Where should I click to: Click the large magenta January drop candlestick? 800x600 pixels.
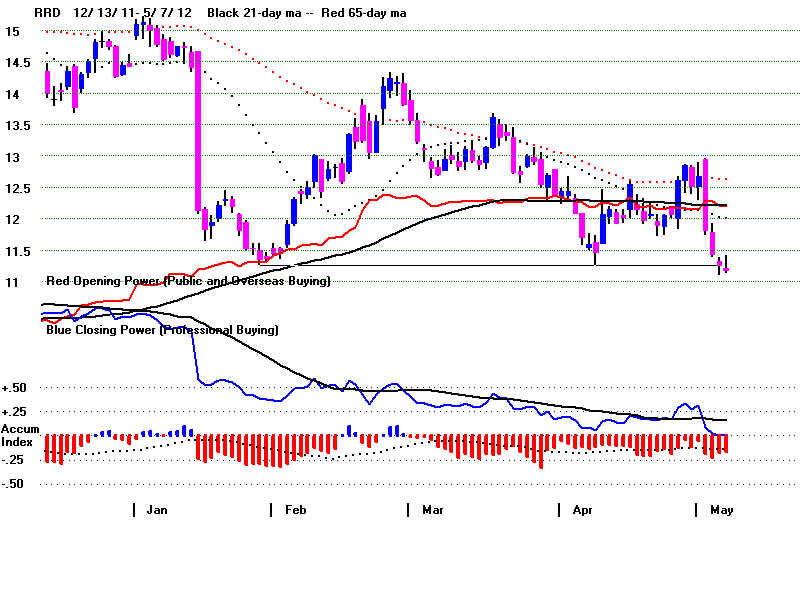[197, 130]
